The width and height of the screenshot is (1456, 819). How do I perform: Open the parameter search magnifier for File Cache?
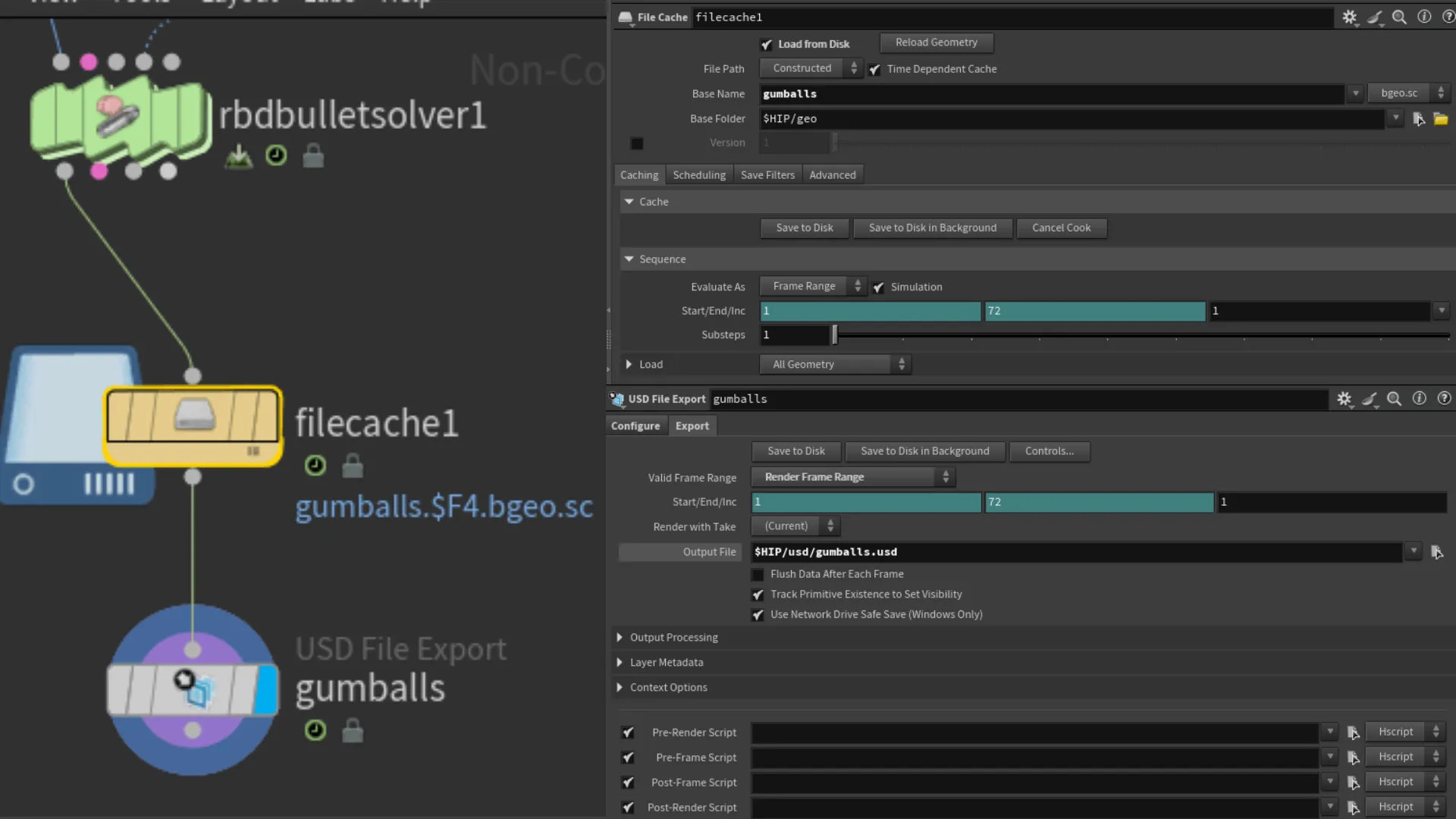point(1400,17)
